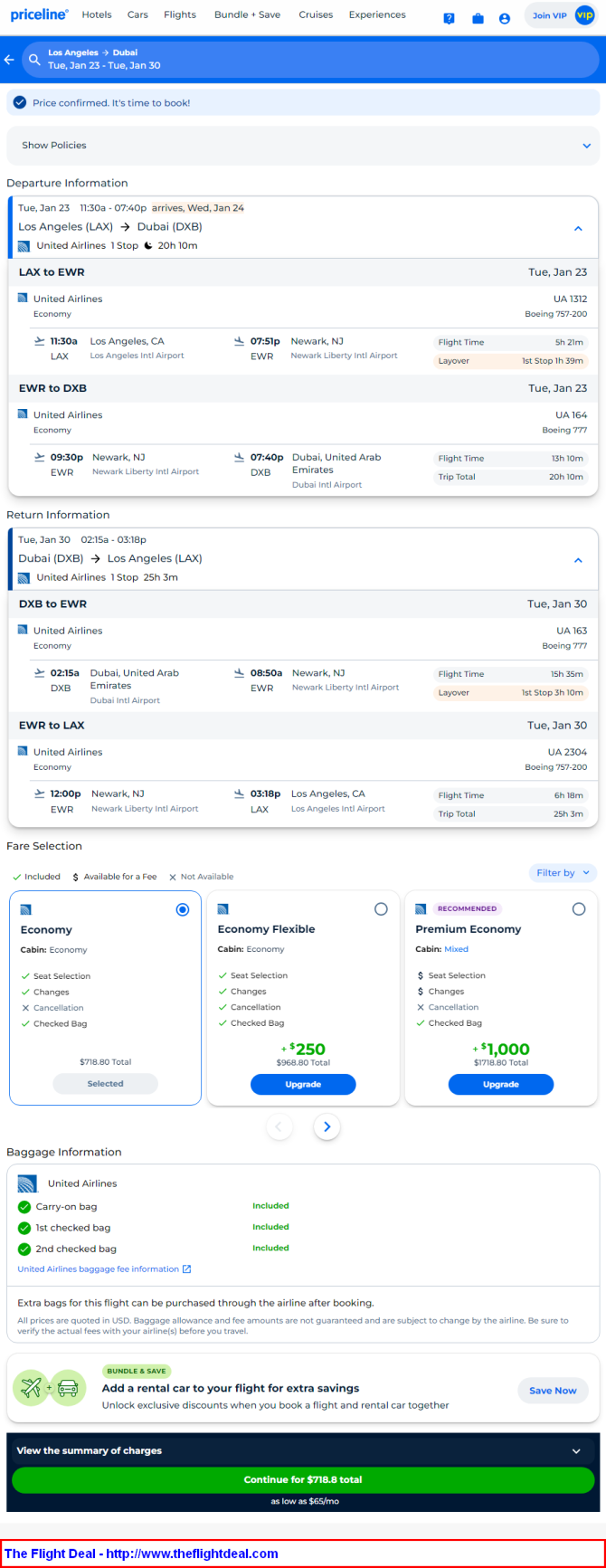
Task: Go back using the left arrow icon
Action: (x=10, y=60)
